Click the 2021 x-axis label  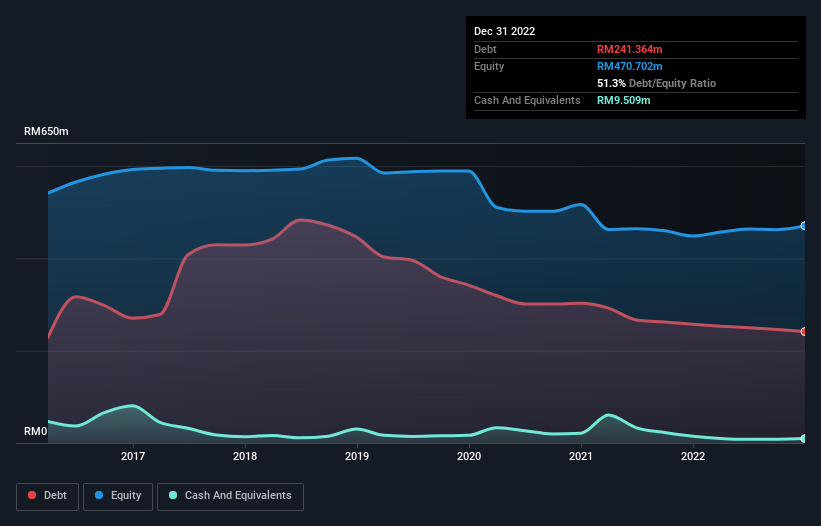click(x=581, y=456)
